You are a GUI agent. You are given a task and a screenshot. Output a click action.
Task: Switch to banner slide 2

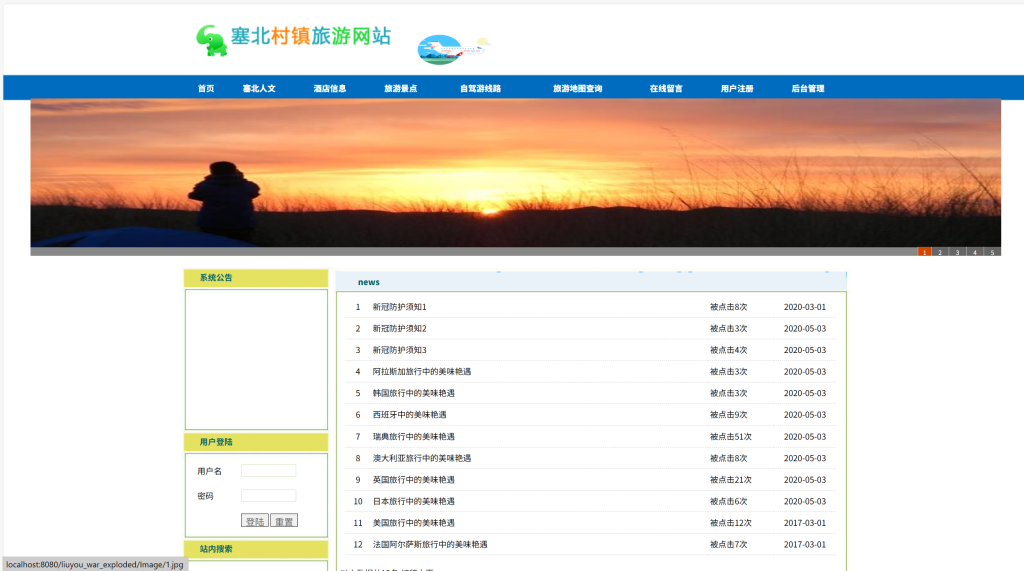940,252
